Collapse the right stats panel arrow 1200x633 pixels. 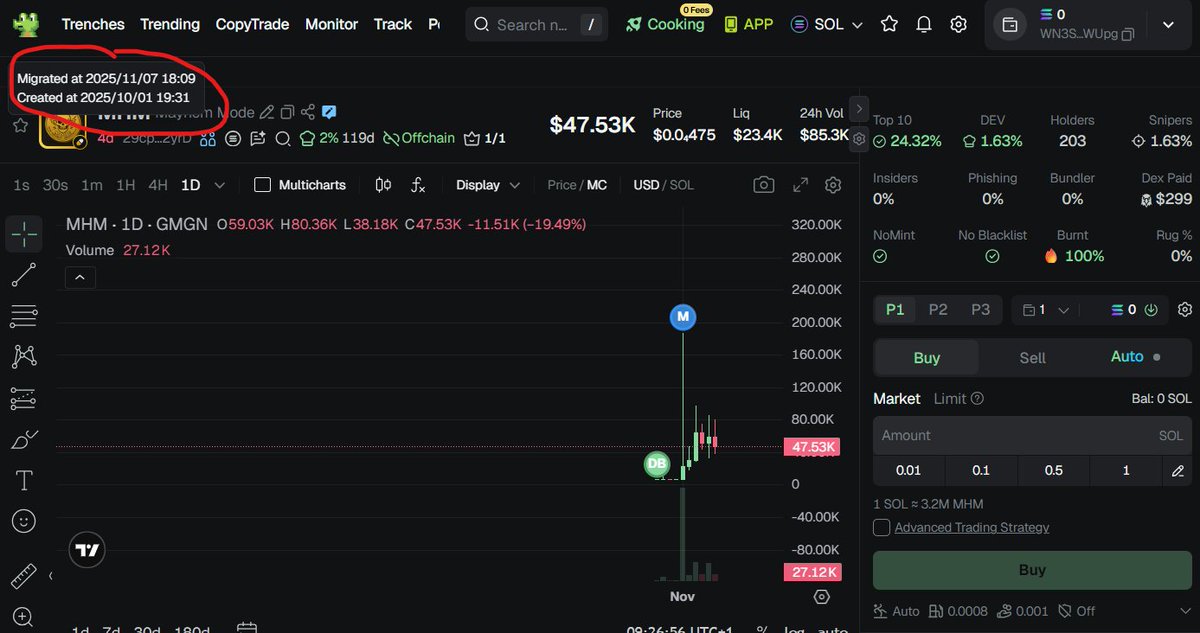point(859,108)
